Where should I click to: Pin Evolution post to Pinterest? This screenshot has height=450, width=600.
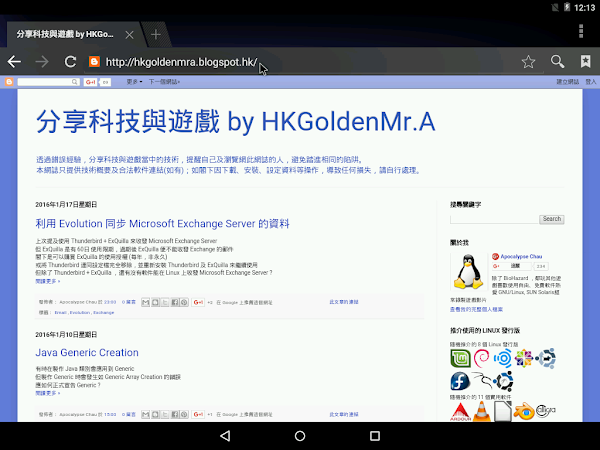click(x=184, y=302)
